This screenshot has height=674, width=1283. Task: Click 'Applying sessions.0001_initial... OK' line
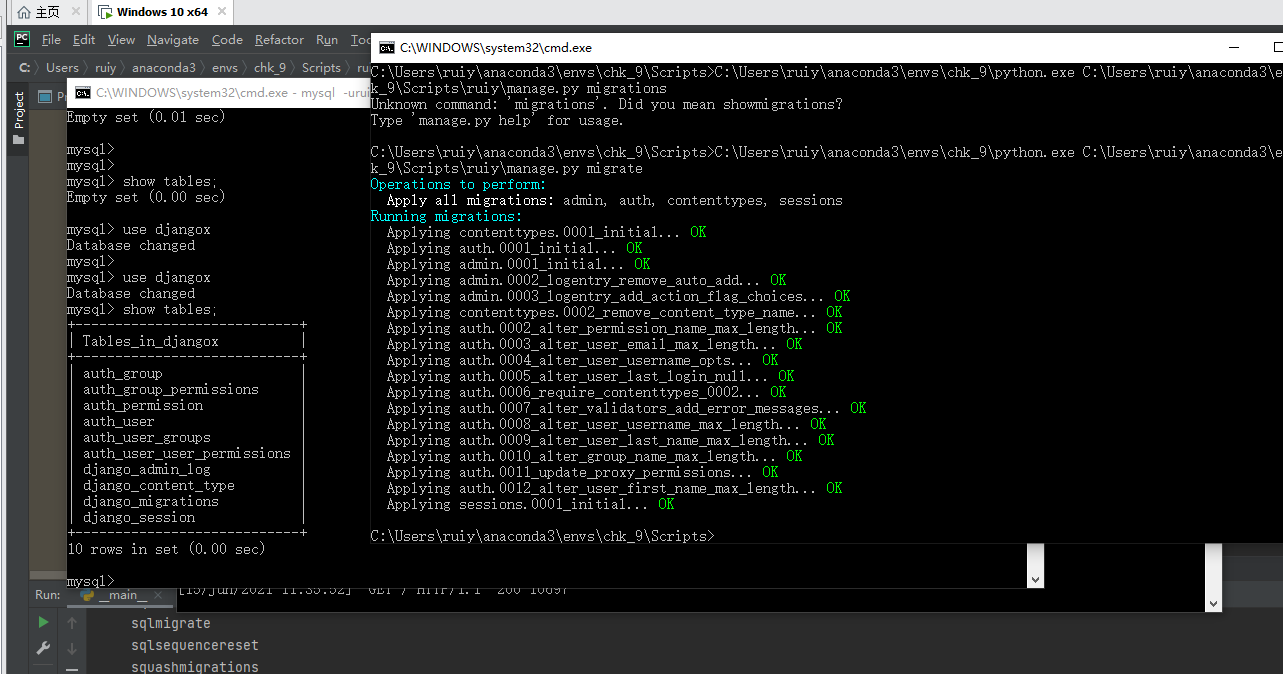click(x=530, y=504)
